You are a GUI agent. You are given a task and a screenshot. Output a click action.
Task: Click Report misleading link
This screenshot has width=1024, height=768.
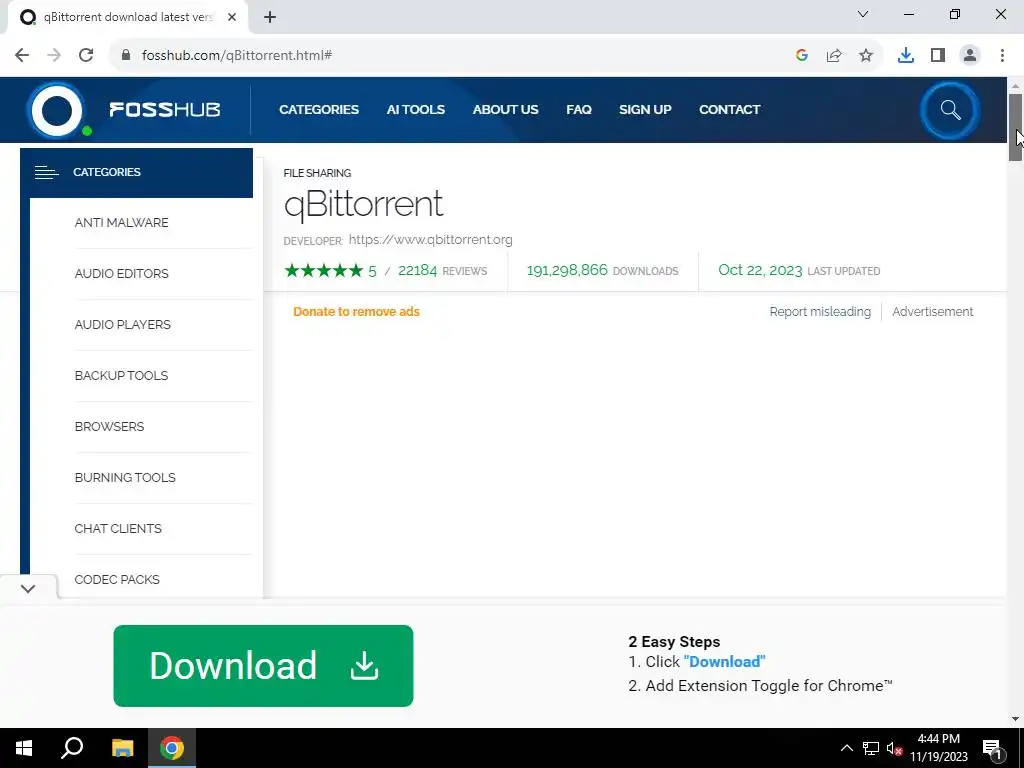pyautogui.click(x=820, y=312)
